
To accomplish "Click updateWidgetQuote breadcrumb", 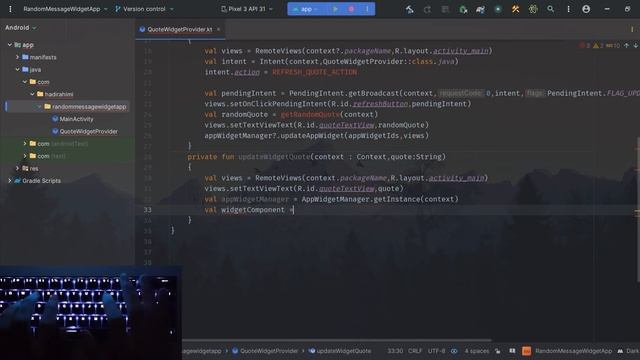I will click(x=340, y=351).
